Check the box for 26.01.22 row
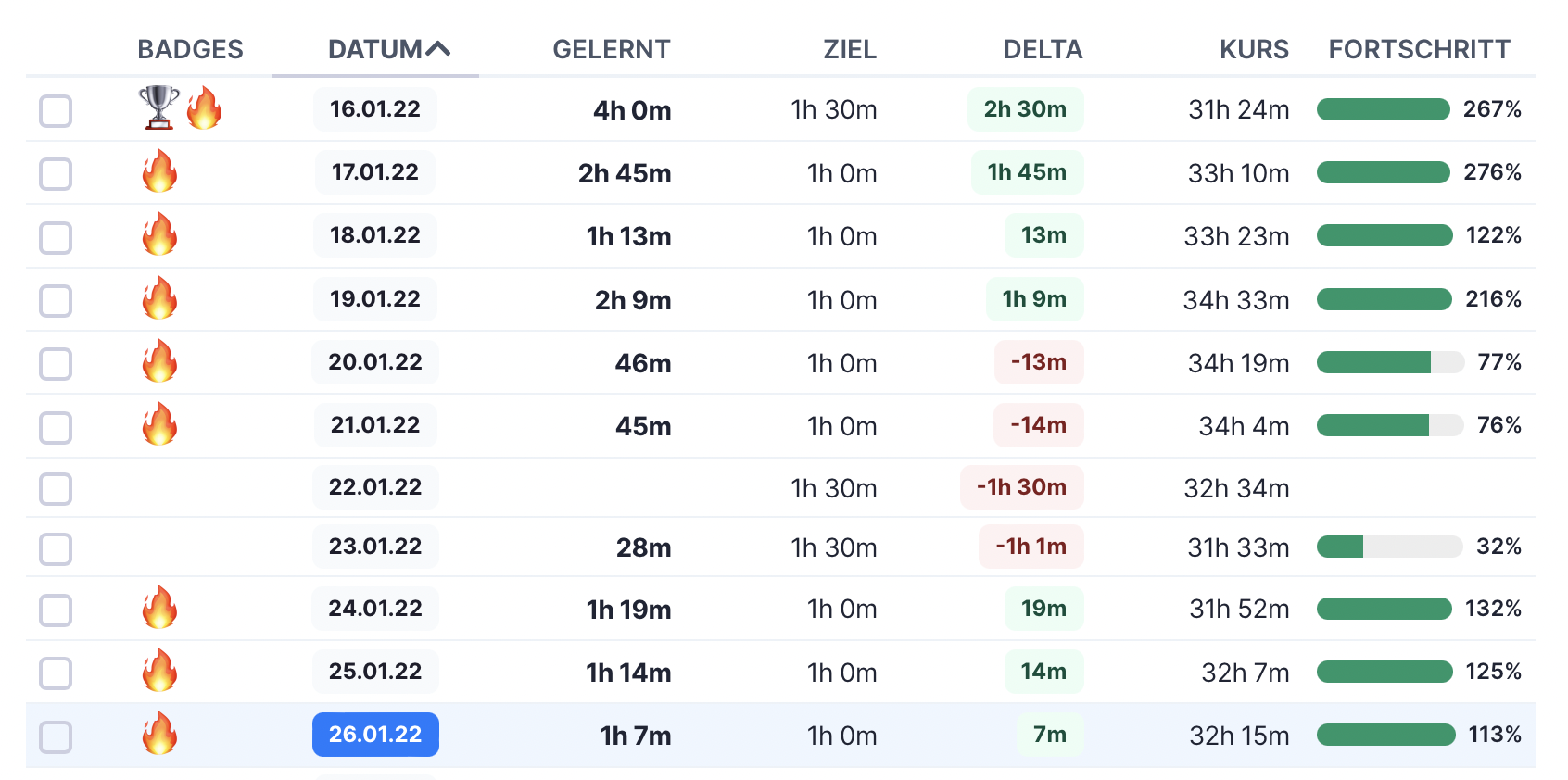This screenshot has width=1568, height=780. tap(56, 737)
